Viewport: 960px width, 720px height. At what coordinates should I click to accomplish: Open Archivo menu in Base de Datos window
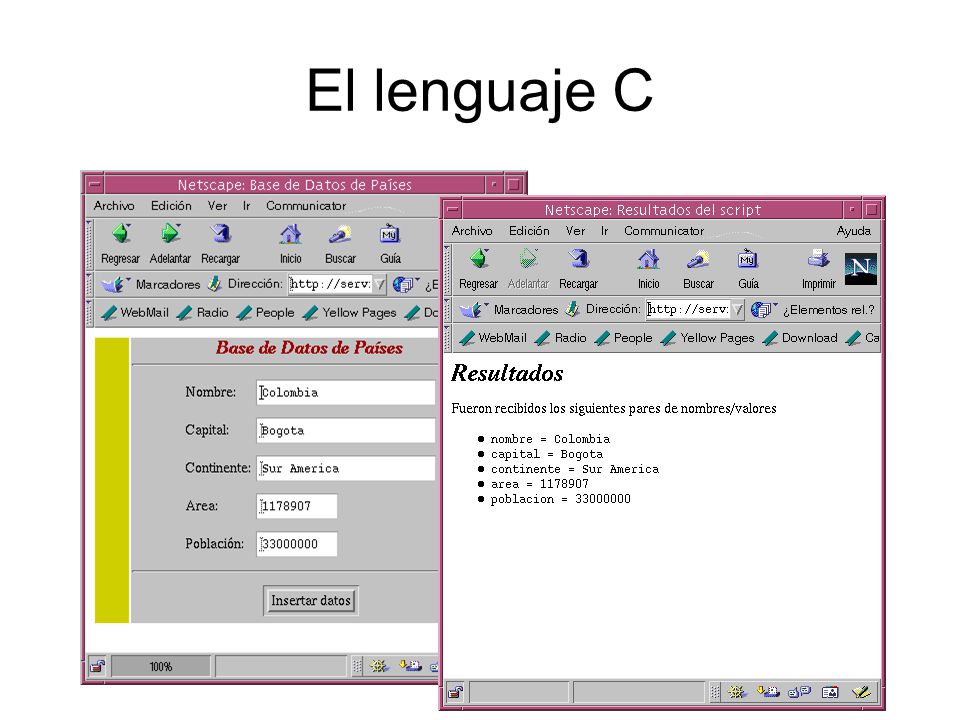114,206
